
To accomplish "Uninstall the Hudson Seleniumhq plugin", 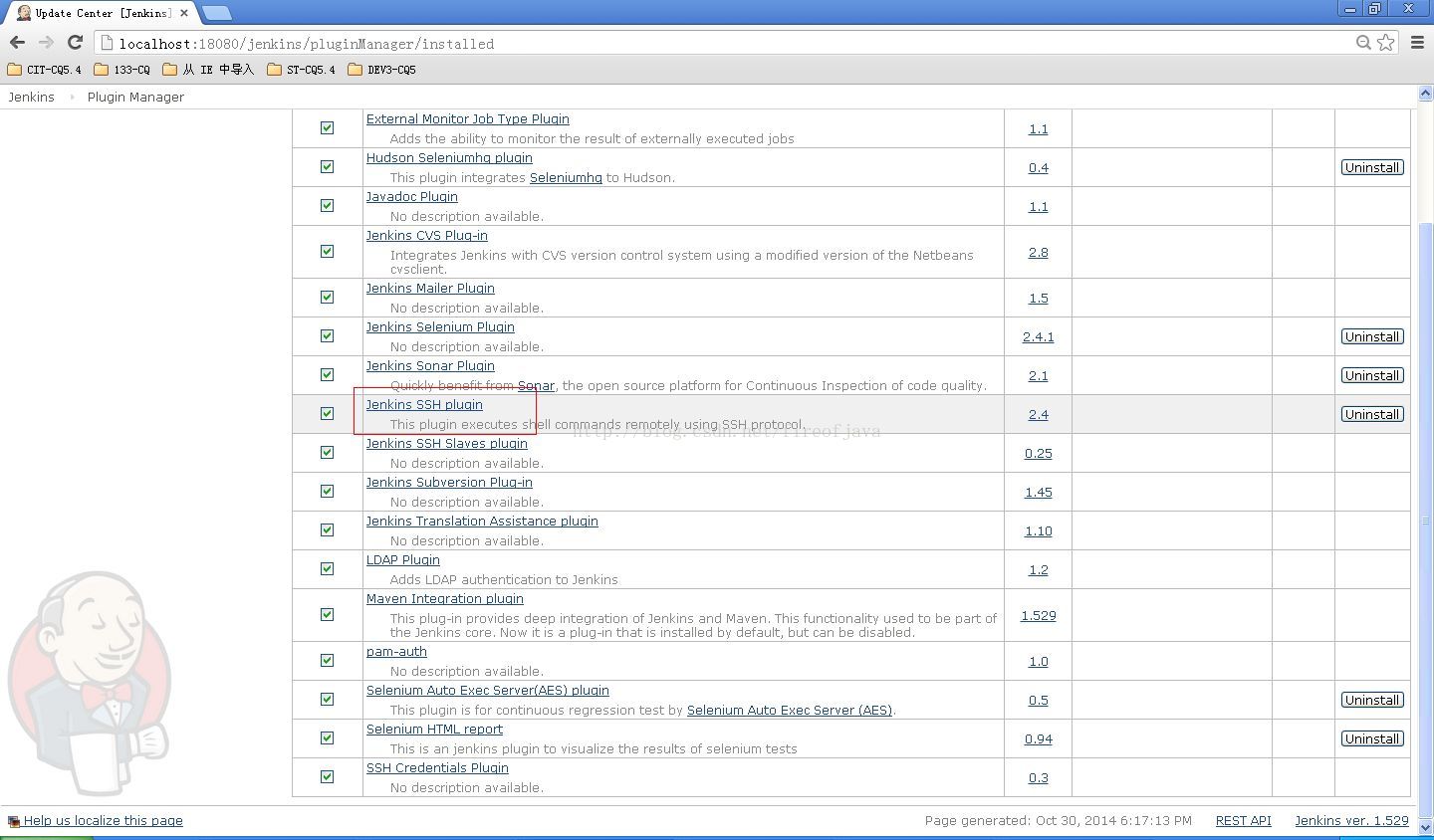I will 1372,167.
